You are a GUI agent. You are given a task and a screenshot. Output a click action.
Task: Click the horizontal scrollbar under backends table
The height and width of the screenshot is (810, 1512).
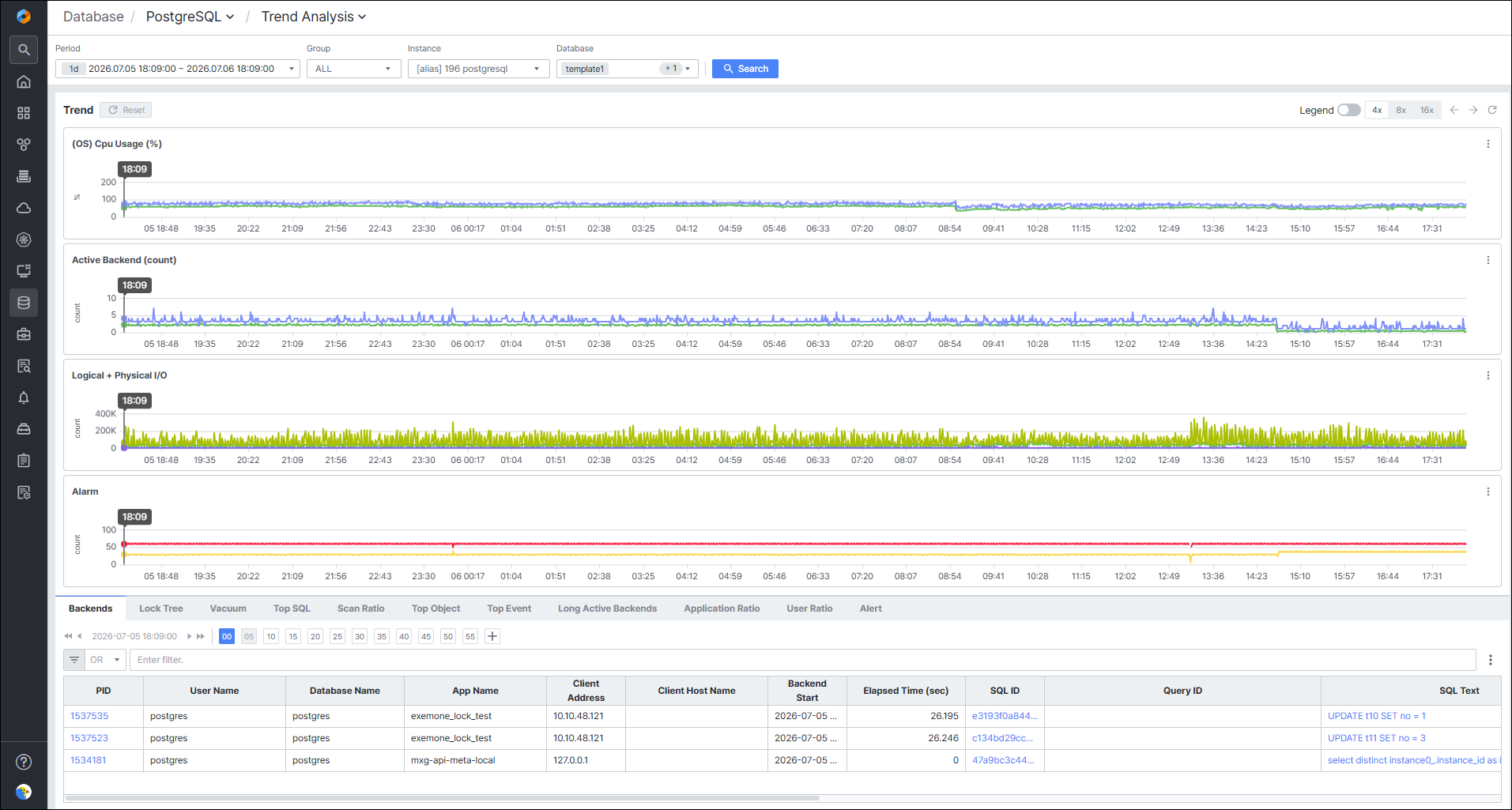(443, 798)
